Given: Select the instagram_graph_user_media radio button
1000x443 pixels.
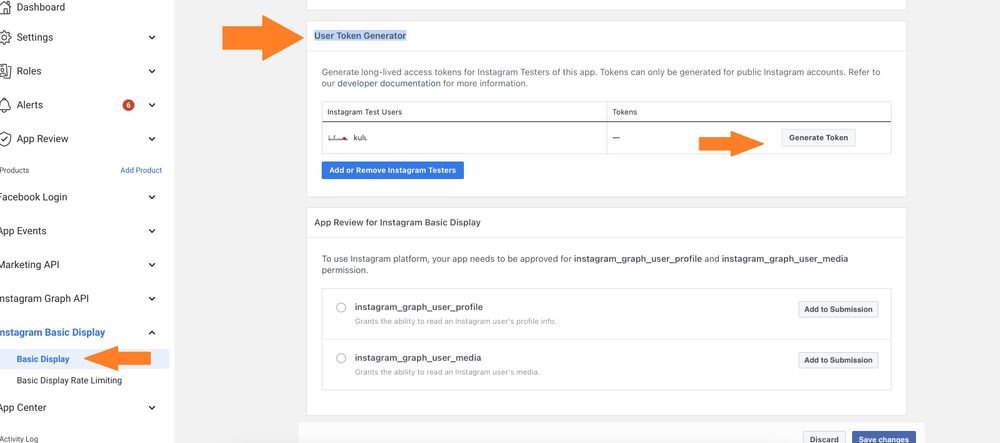Looking at the screenshot, I should point(341,358).
